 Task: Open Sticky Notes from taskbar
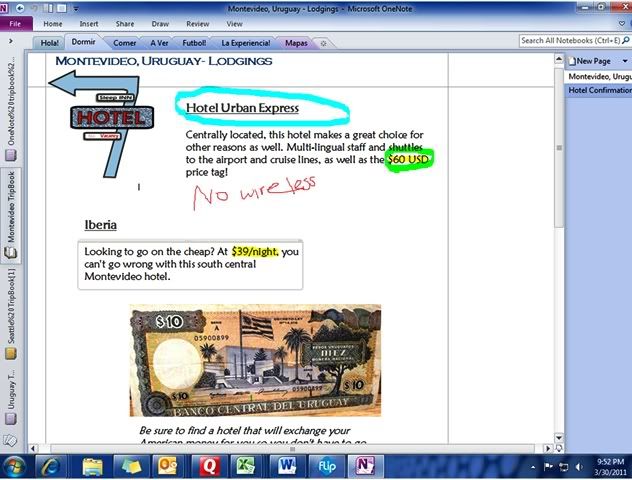(x=131, y=467)
